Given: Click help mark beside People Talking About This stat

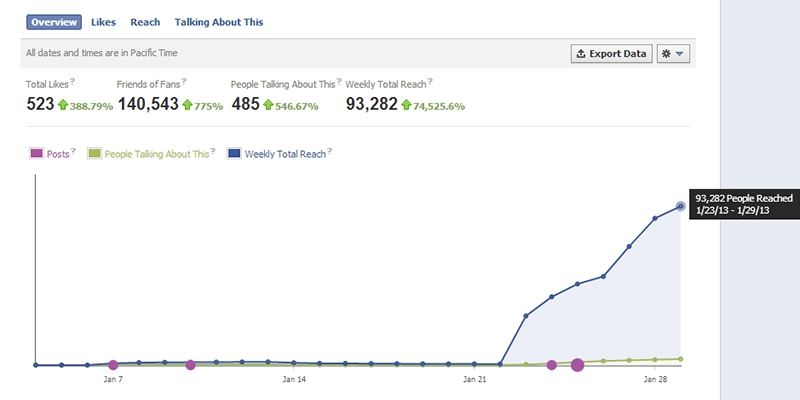Looking at the screenshot, I should click(339, 81).
